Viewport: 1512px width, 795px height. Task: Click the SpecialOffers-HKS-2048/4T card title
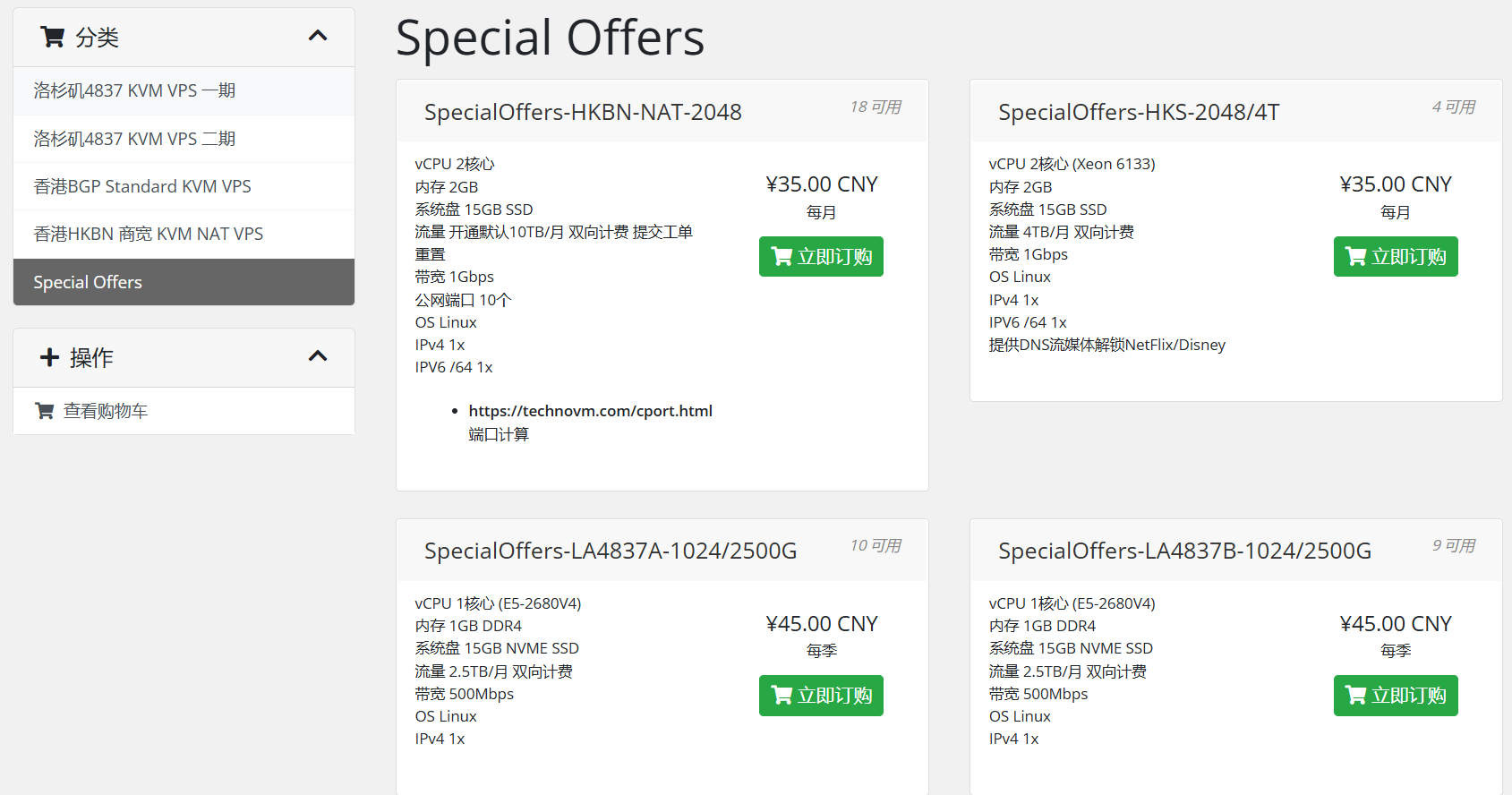pos(1139,112)
